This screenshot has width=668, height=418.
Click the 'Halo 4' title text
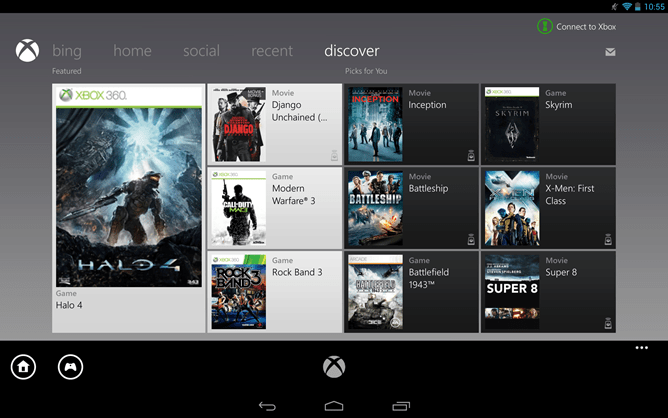[x=69, y=305]
